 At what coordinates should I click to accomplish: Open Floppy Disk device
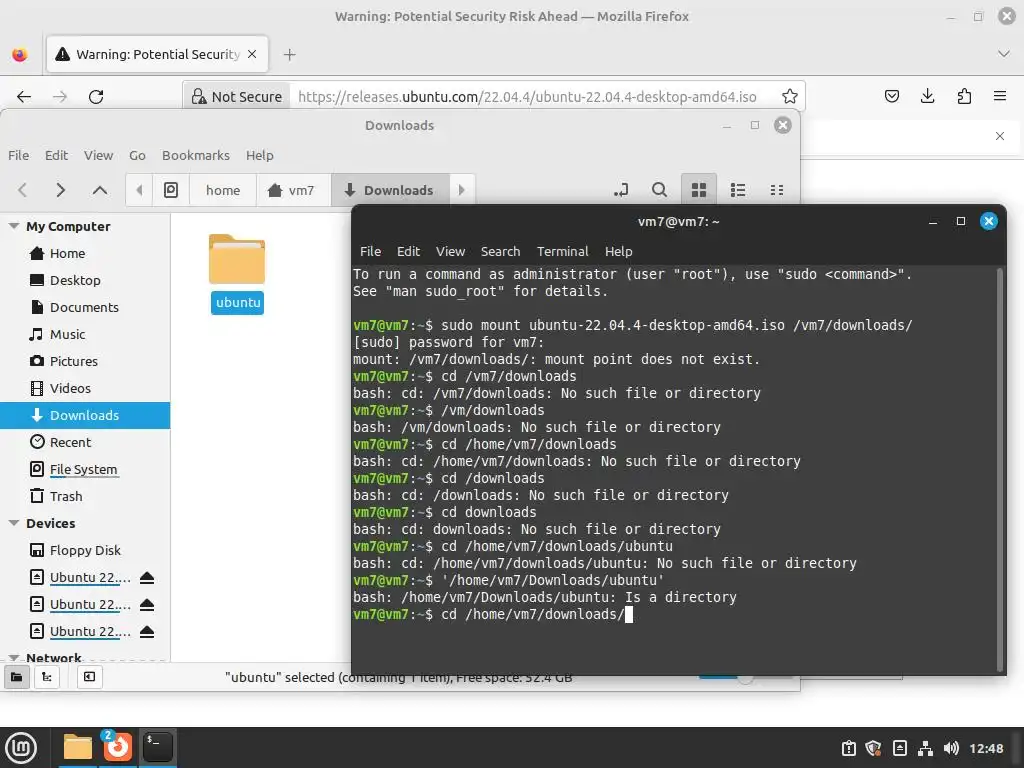pos(85,550)
